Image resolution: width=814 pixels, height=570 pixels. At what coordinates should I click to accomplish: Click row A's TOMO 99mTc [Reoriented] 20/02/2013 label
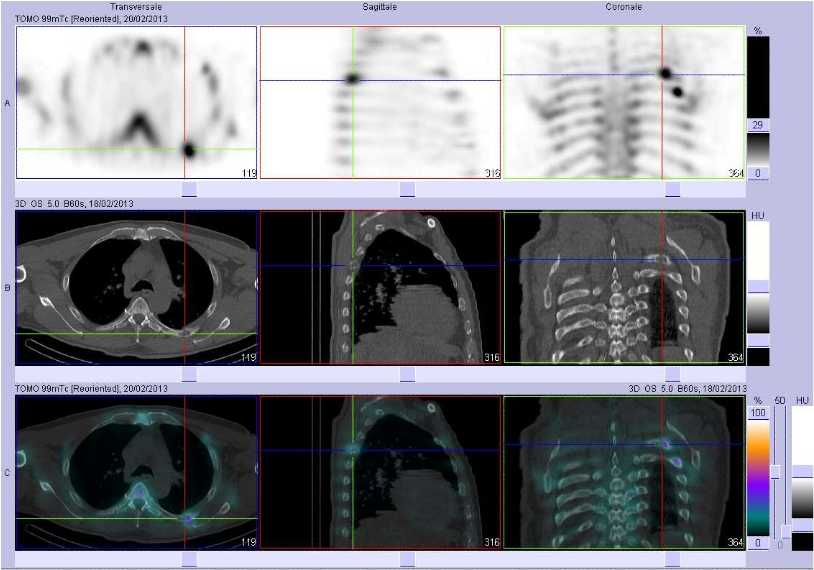click(91, 19)
